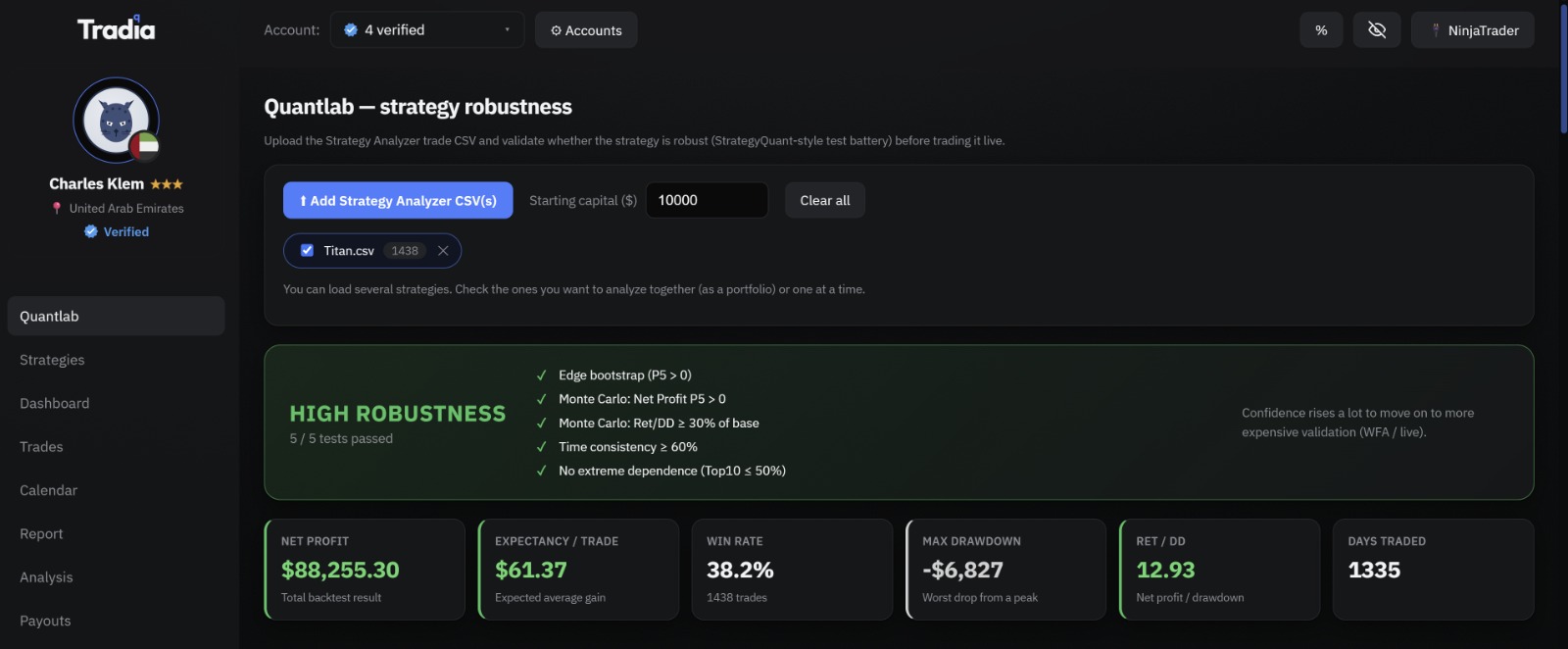1568x649 pixels.
Task: Expand the 4 verified account dropdown
Action: pyautogui.click(x=427, y=30)
